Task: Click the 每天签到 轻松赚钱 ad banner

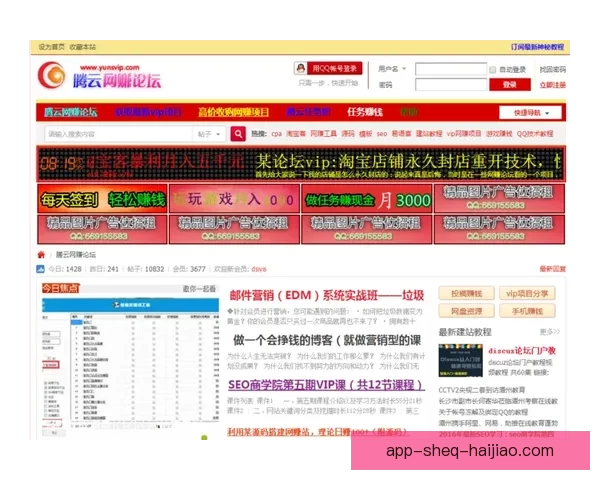Action: tap(102, 199)
